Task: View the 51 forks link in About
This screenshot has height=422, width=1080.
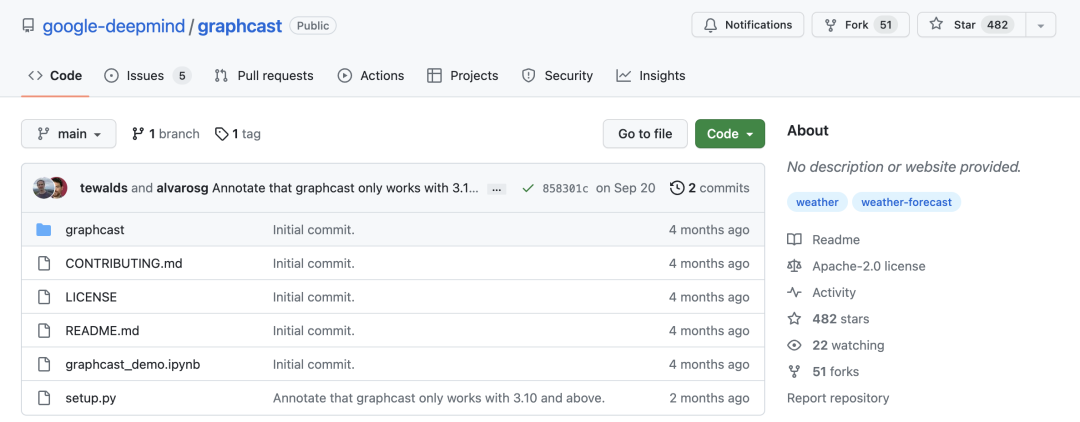Action: coord(824,372)
